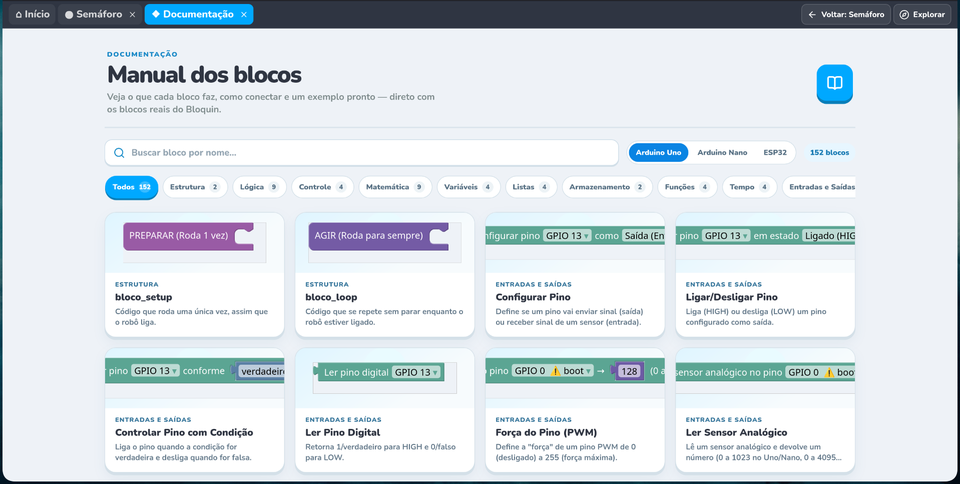Viewport: 960px width, 484px height.
Task: Click the 128 value in PWM block
Action: (629, 371)
